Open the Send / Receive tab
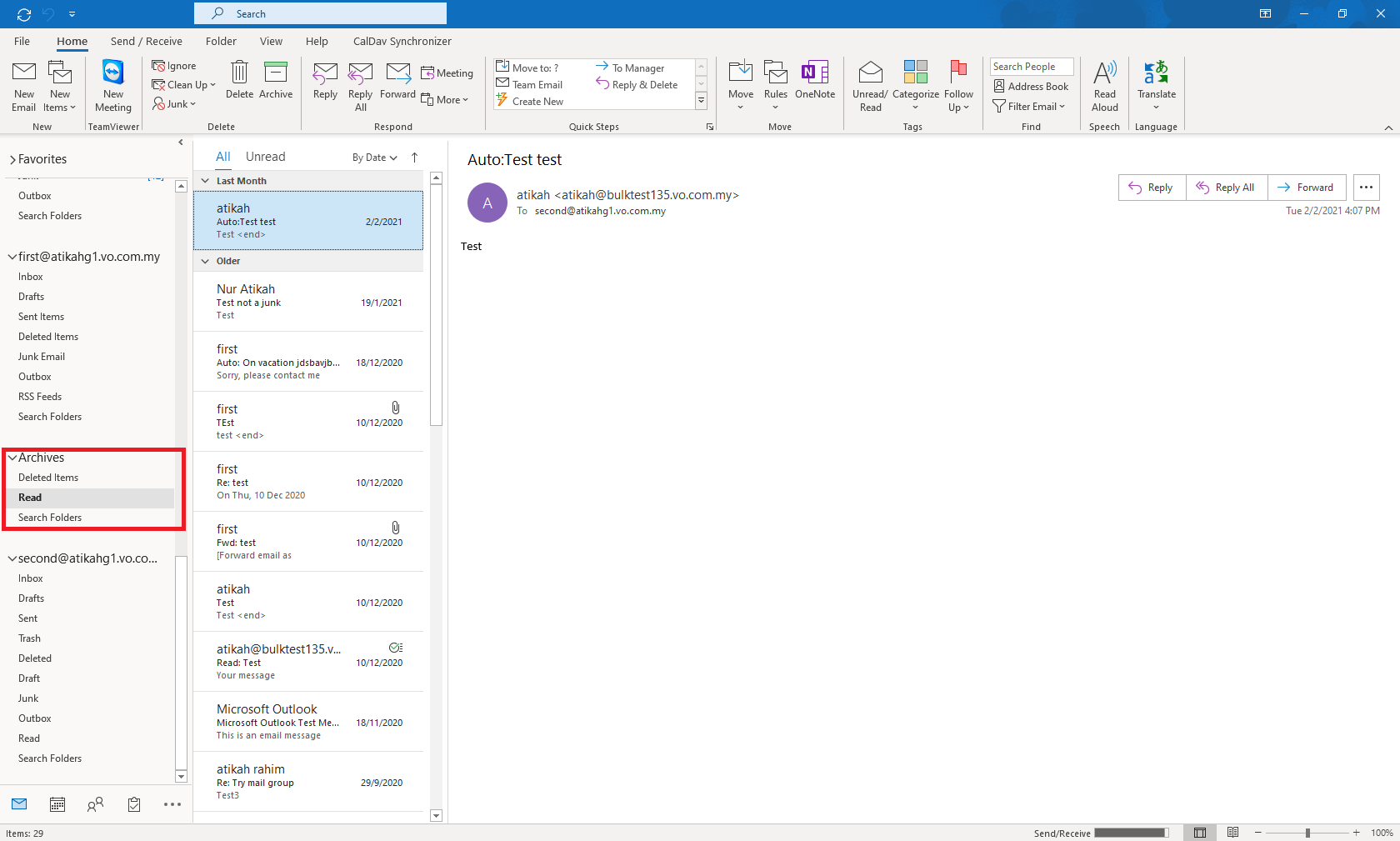The image size is (1400, 841). (146, 42)
